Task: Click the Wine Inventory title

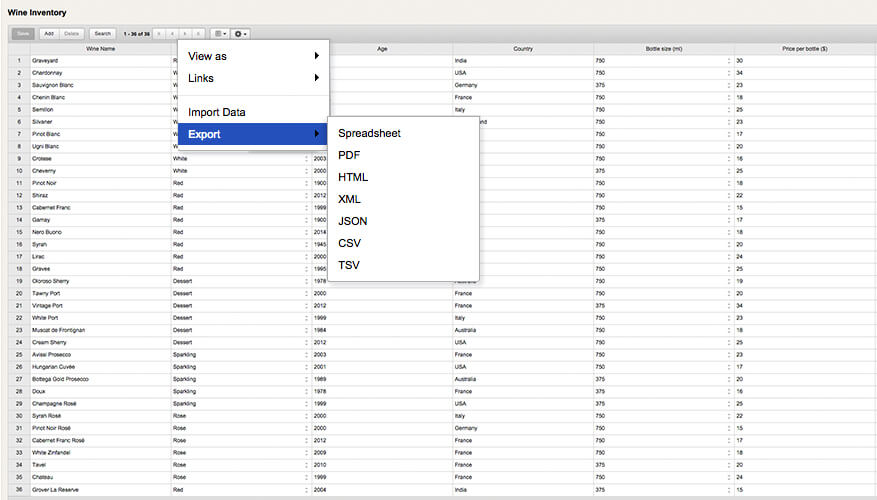Action: pyautogui.click(x=37, y=12)
